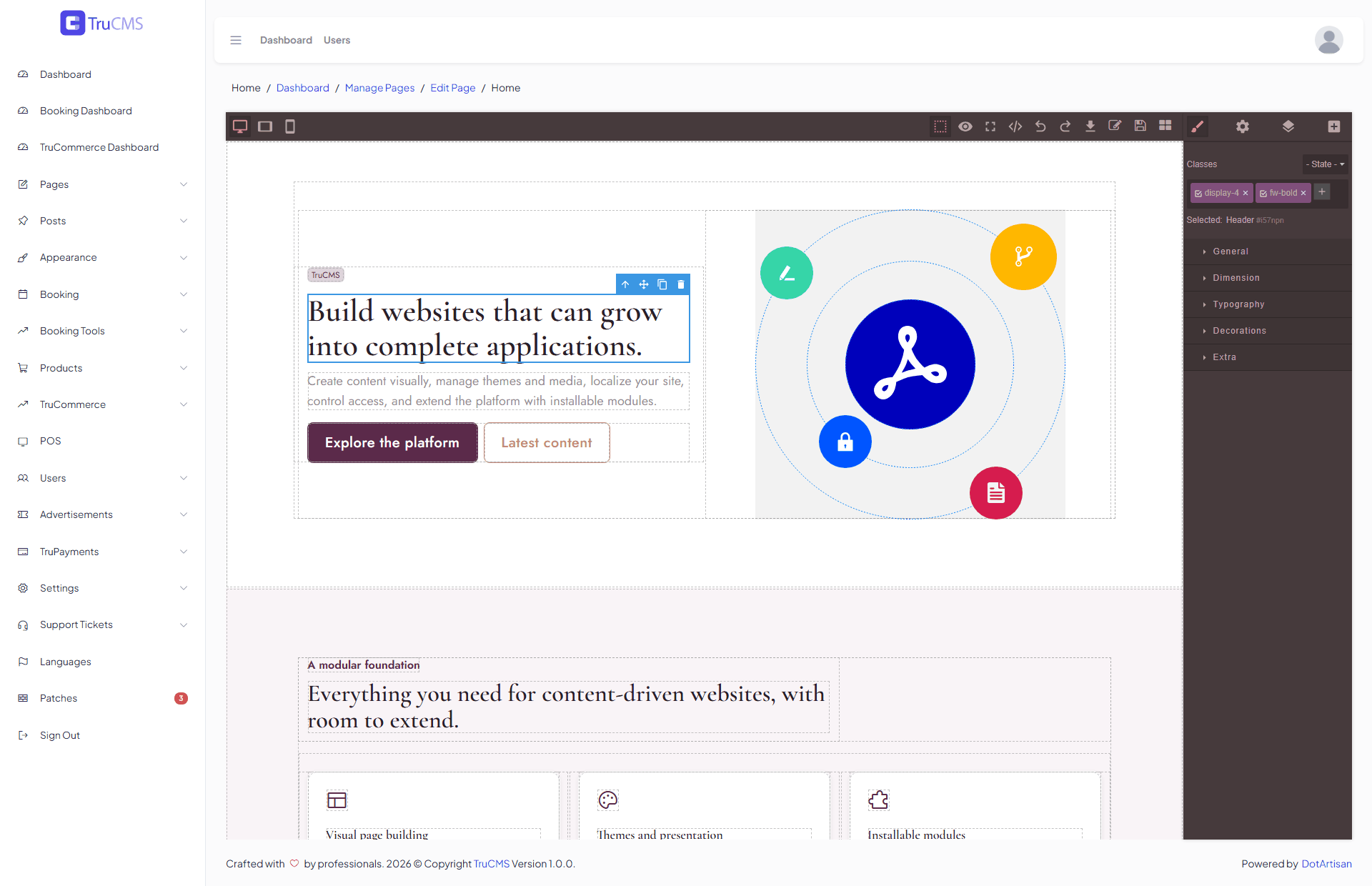Open the templates grid icon
This screenshot has width=1372, height=886.
pyautogui.click(x=1165, y=126)
